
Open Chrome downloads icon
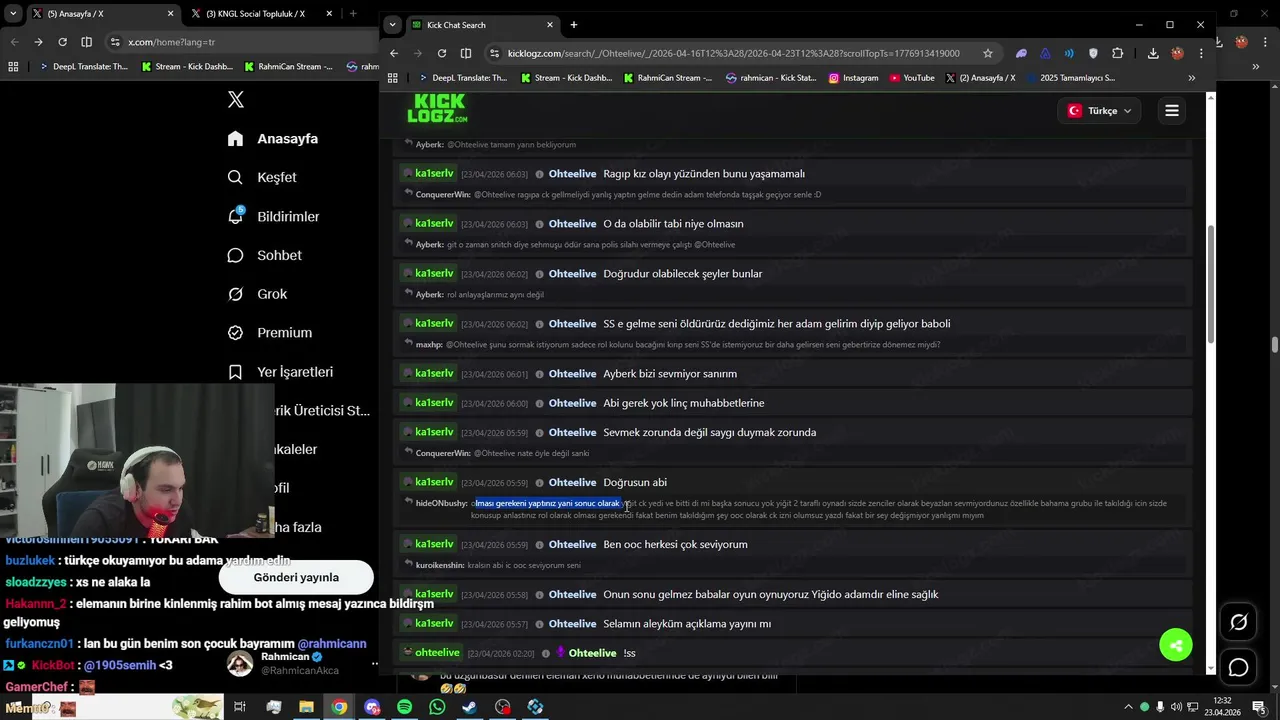[x=1153, y=53]
